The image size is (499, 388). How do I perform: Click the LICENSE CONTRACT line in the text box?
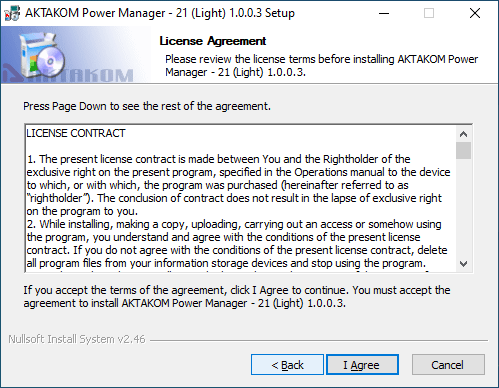coord(76,133)
